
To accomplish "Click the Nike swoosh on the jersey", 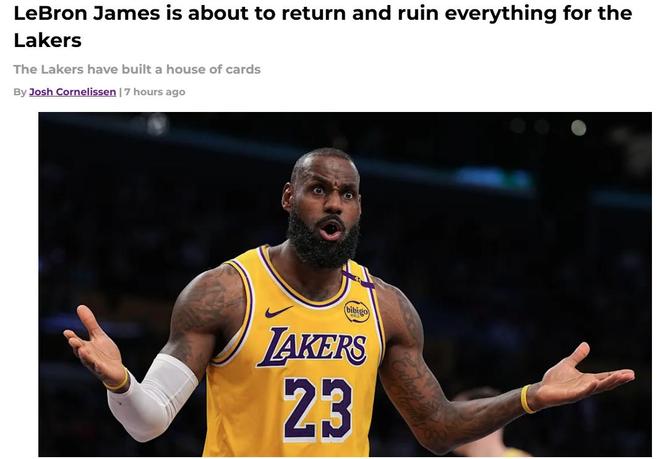I will tap(278, 312).
